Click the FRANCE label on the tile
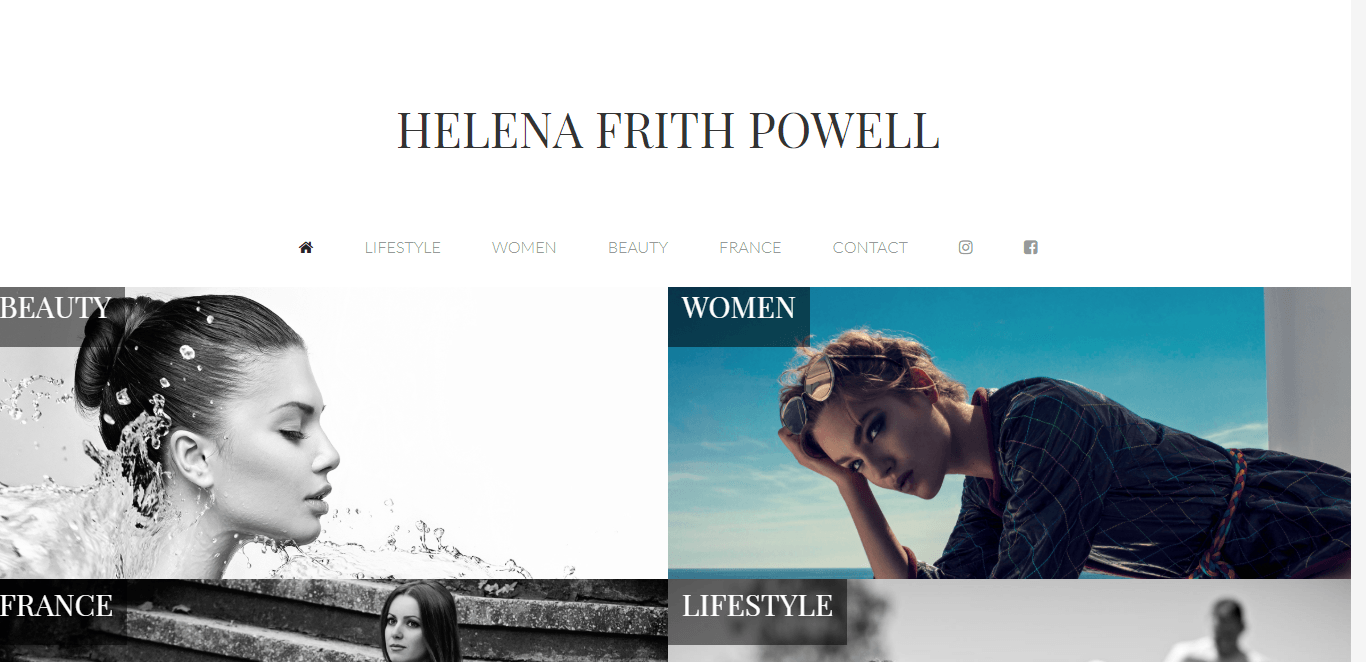This screenshot has width=1366, height=662. coord(56,606)
